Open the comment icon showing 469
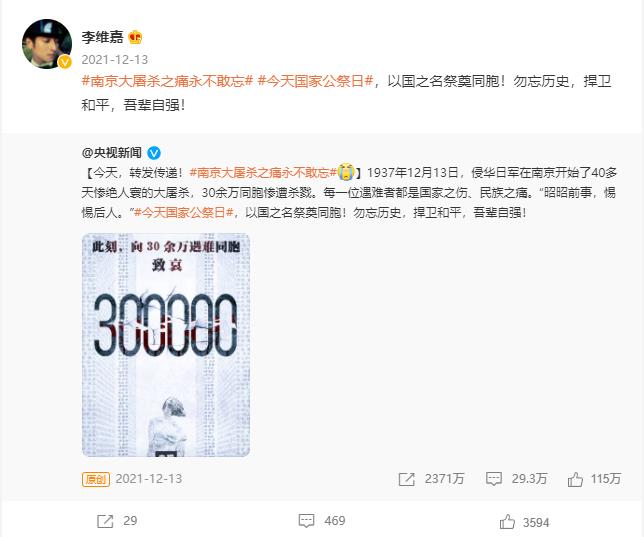Viewport: 644px width, 537px height. (322, 521)
